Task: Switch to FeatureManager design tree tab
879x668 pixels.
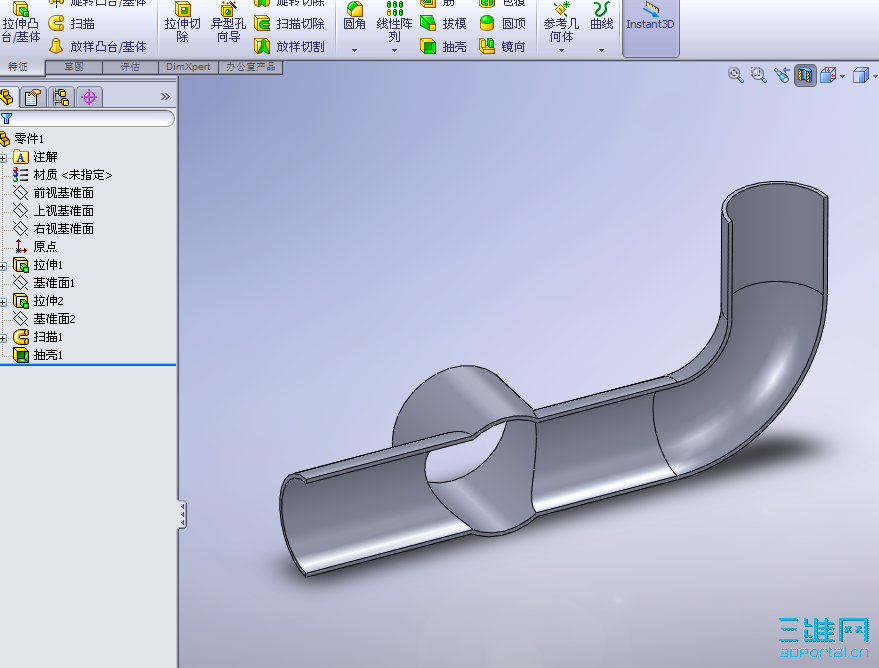Action: [x=7, y=97]
